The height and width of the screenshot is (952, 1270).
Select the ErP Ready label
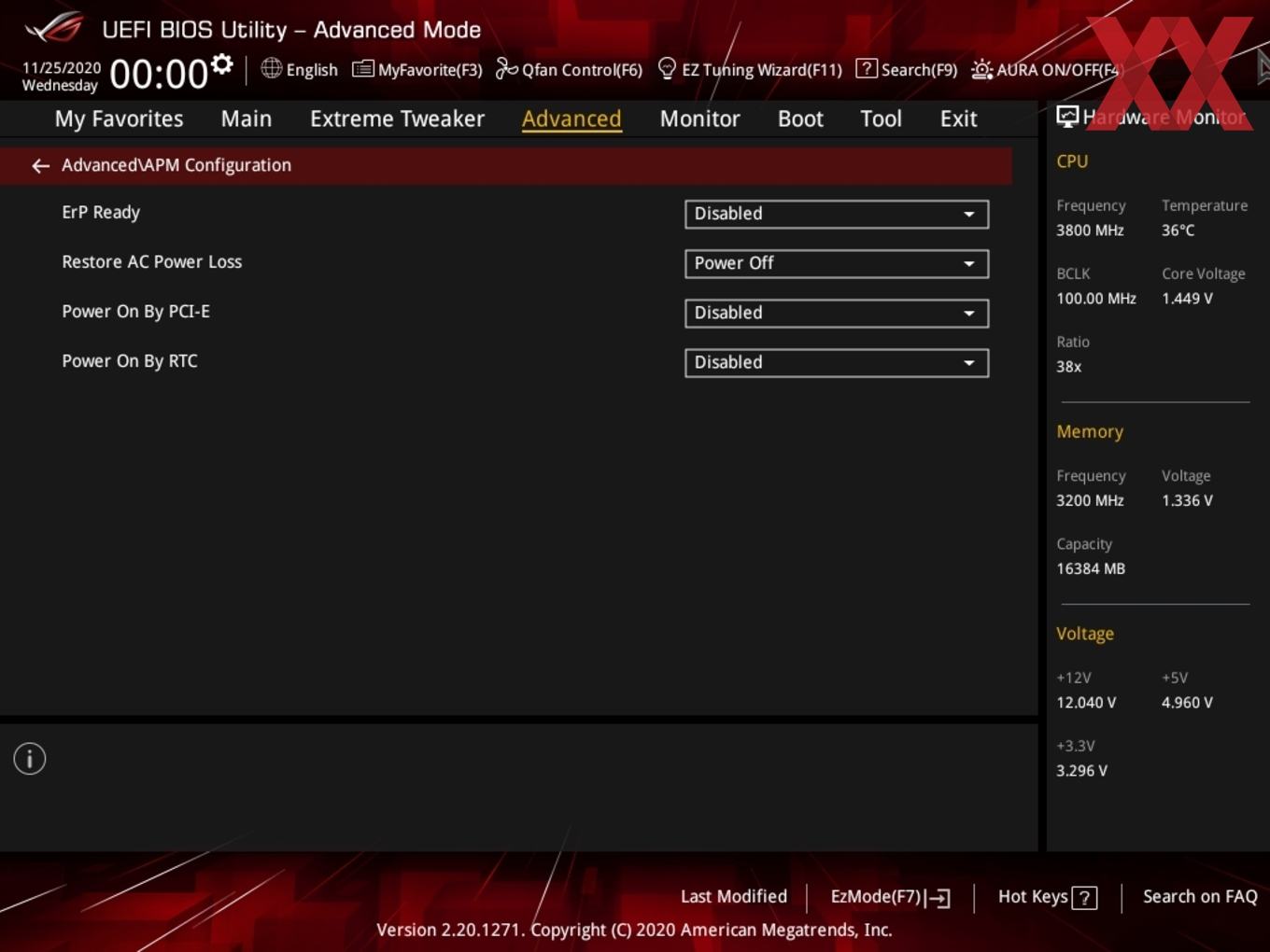101,213
